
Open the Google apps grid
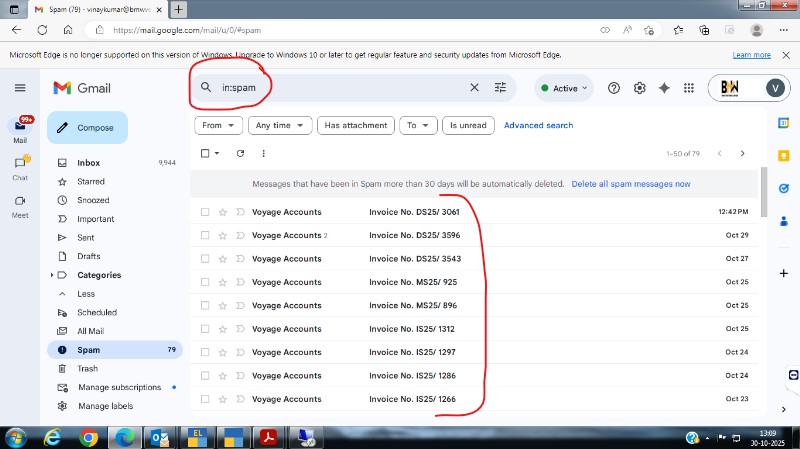689,88
